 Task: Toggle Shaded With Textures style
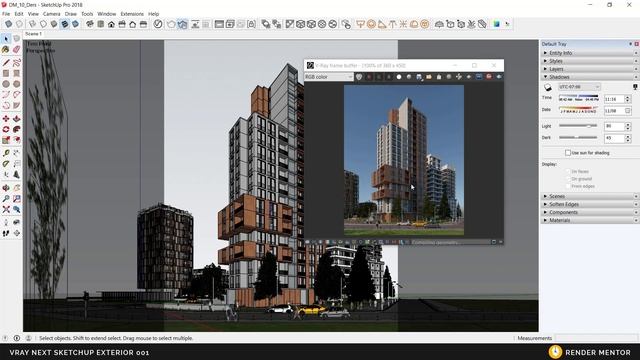pos(64,24)
